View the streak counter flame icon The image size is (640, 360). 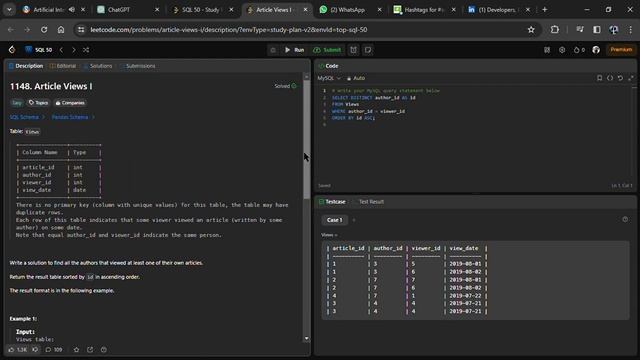tap(579, 50)
